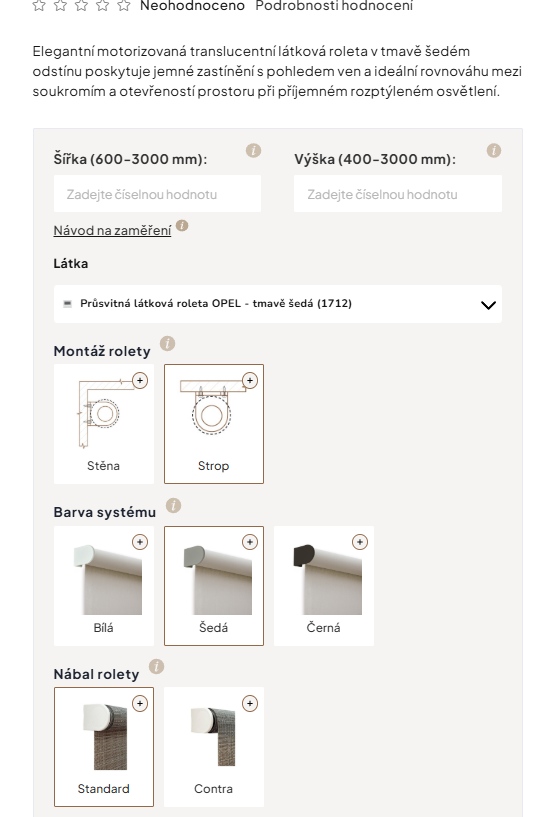Image resolution: width=547 pixels, height=817 pixels.
Task: Open info icon next to Šířka label
Action: [x=253, y=151]
